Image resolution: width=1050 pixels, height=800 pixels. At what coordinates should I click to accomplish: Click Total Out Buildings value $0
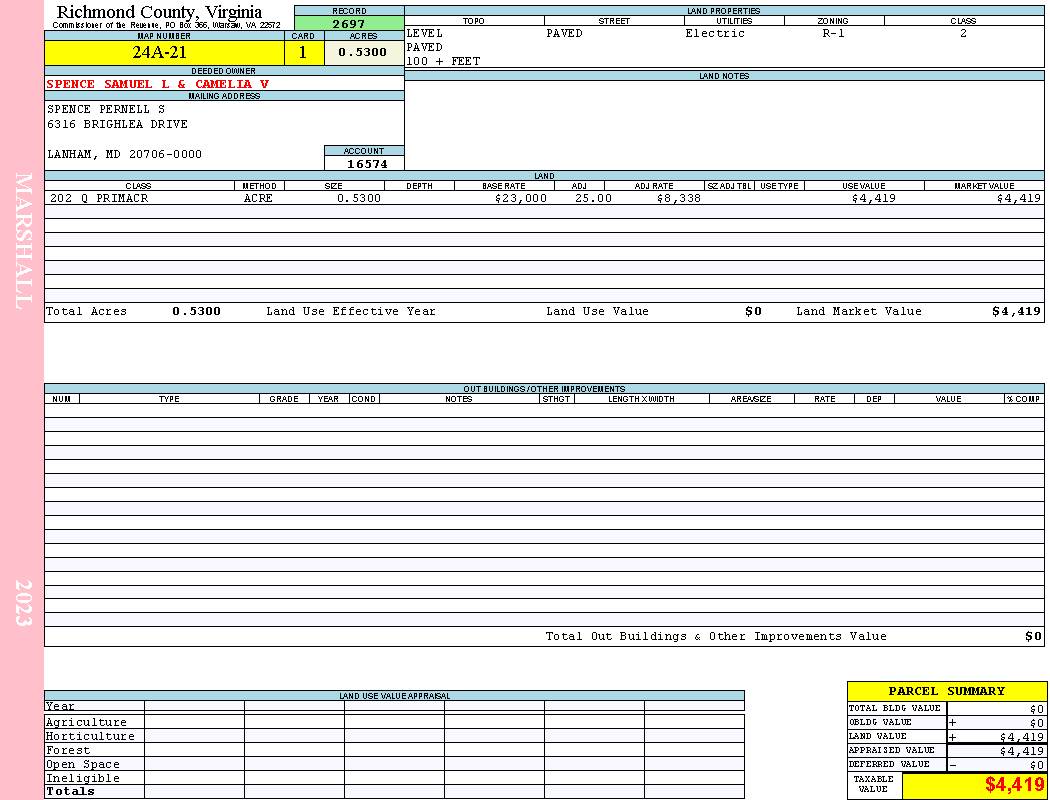tap(1033, 637)
